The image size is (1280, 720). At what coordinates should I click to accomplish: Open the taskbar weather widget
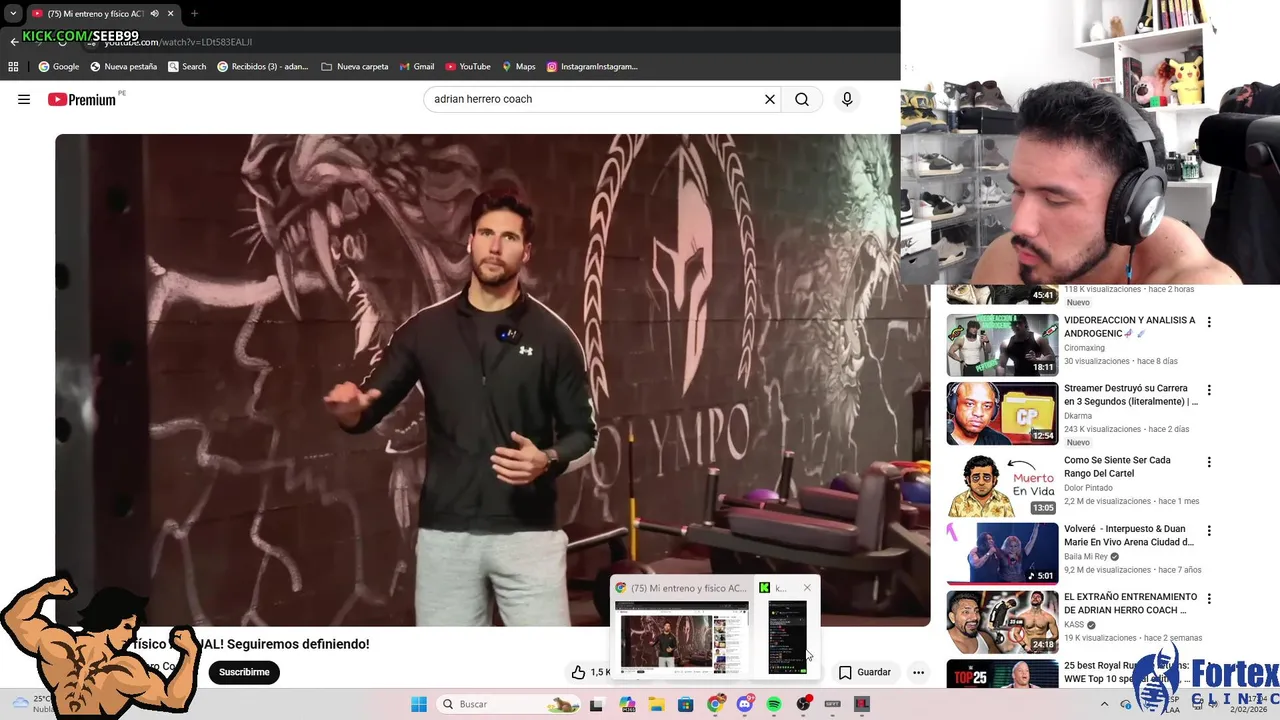point(32,704)
